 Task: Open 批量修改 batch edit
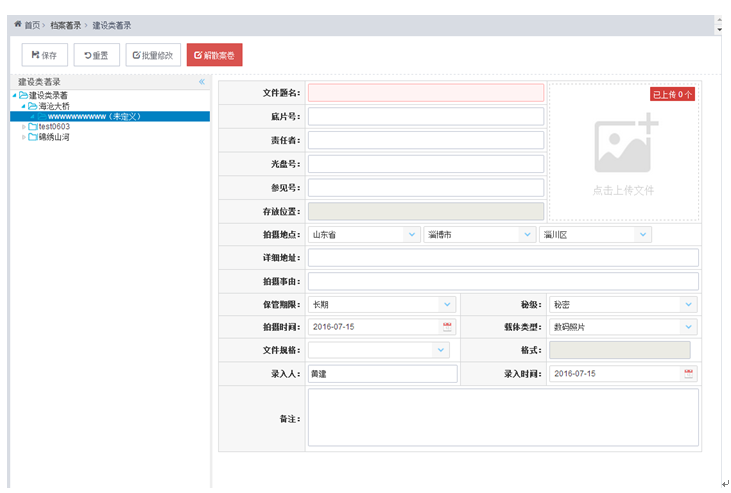[153, 55]
